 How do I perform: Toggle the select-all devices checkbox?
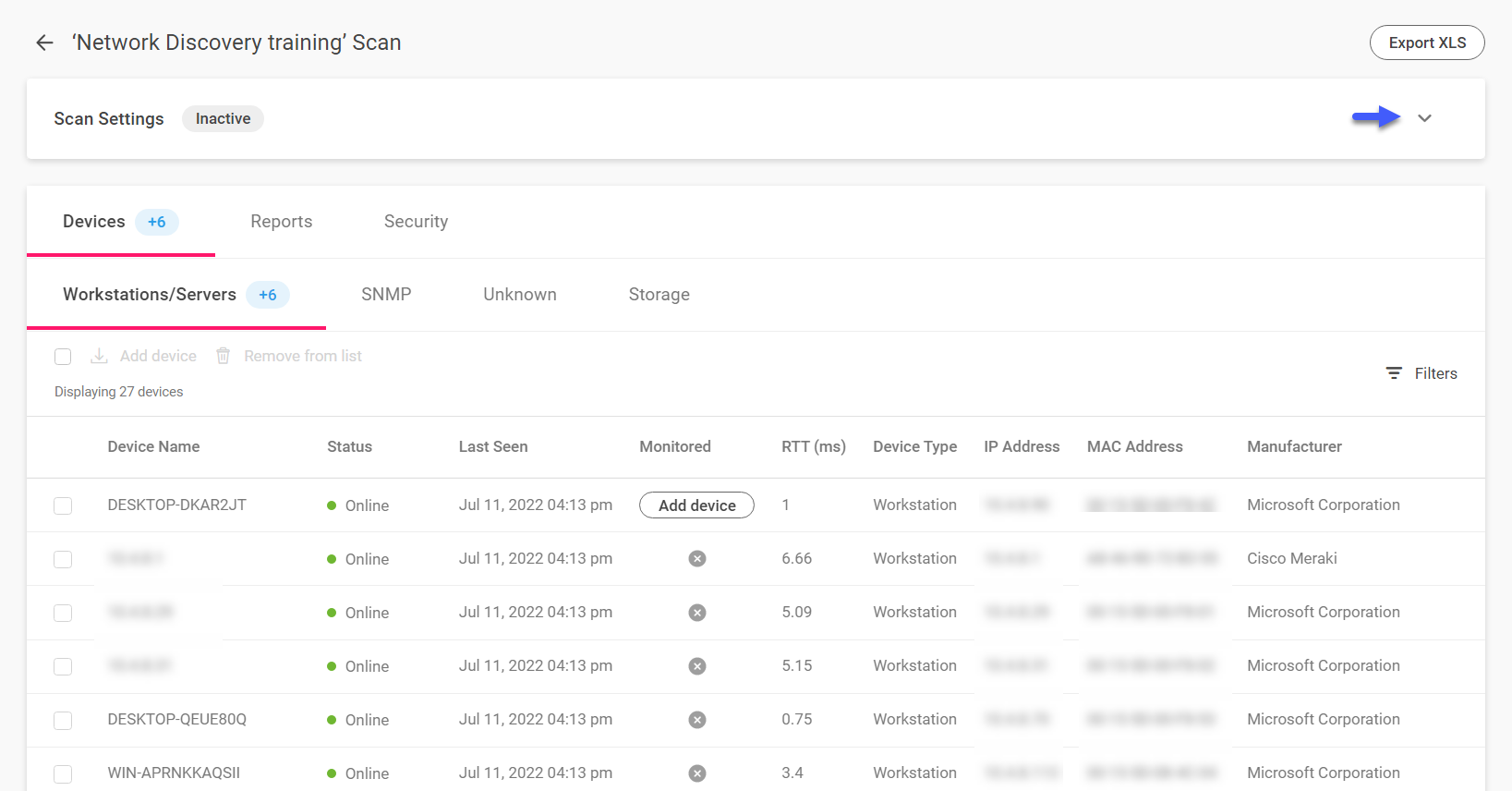tap(63, 357)
